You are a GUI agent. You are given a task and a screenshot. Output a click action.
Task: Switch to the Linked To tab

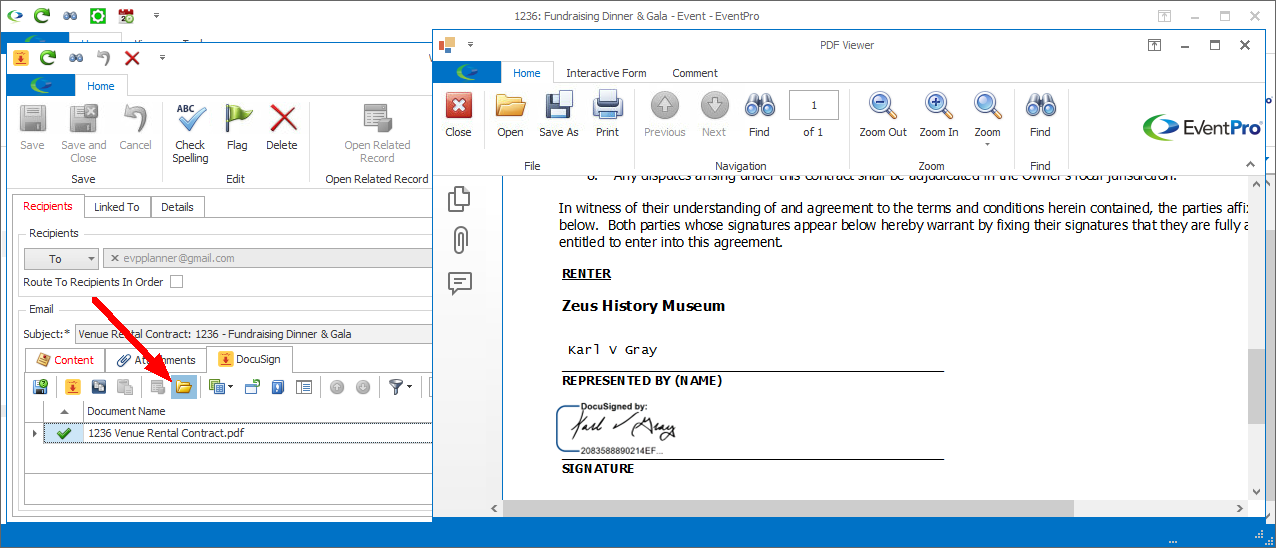tap(117, 207)
